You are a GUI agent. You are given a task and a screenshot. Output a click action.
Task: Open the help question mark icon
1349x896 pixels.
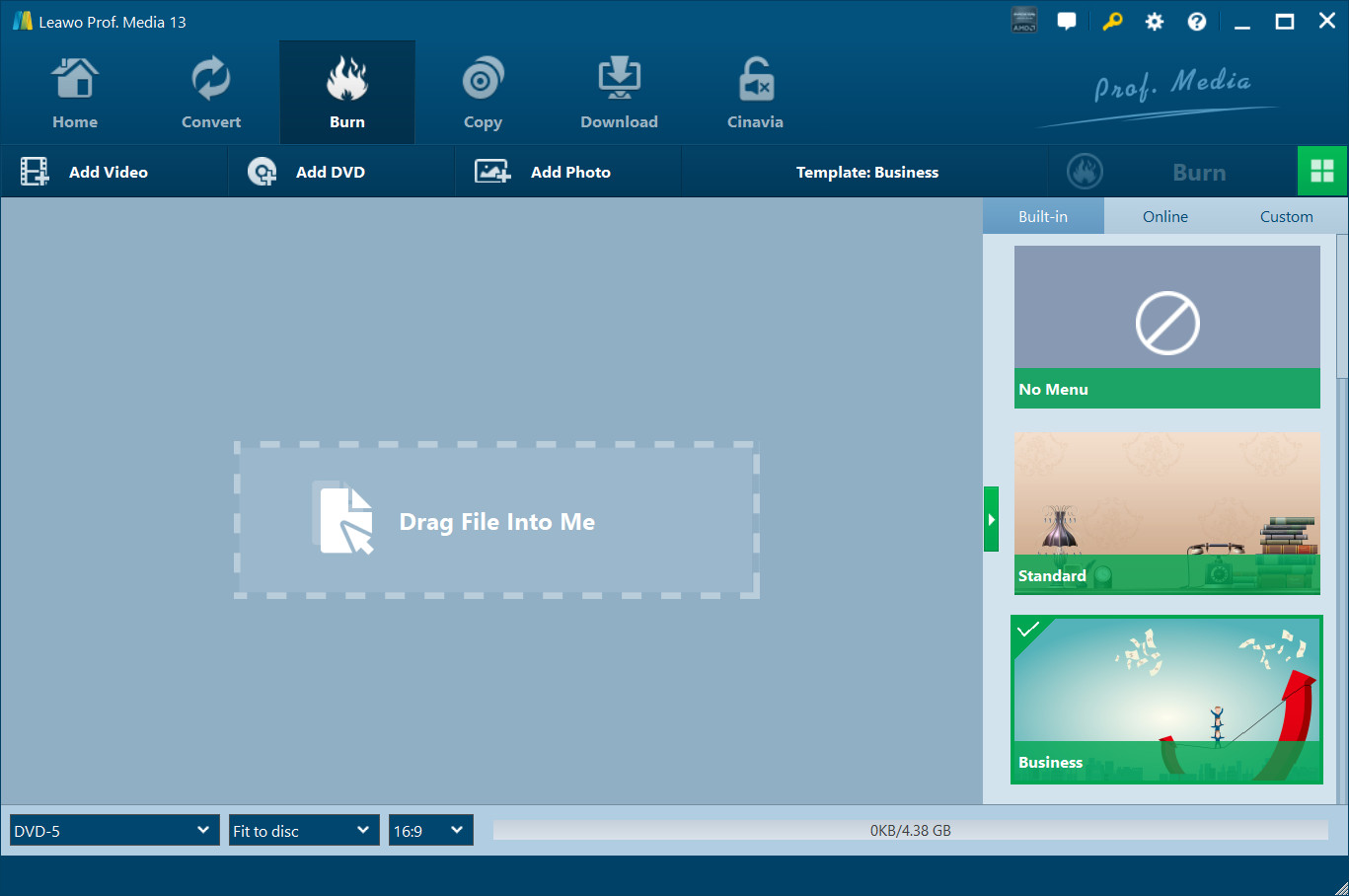point(1197,22)
